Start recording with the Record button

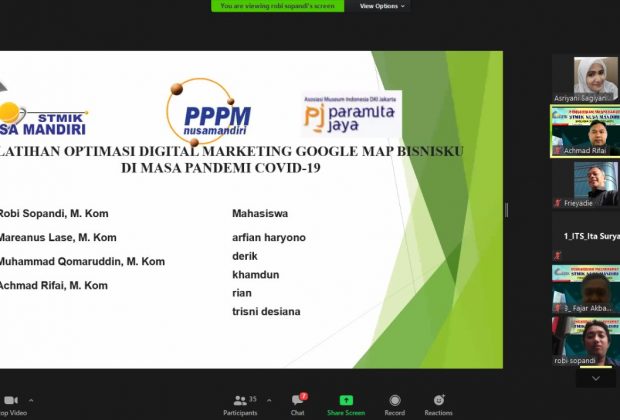(395, 405)
